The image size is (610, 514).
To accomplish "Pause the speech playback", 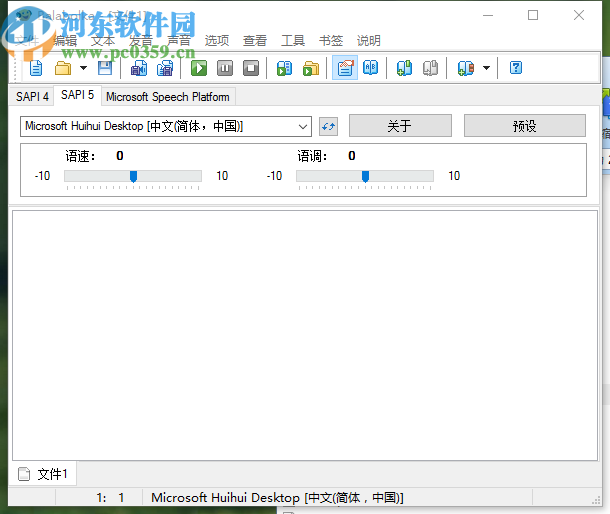I will click(x=225, y=68).
